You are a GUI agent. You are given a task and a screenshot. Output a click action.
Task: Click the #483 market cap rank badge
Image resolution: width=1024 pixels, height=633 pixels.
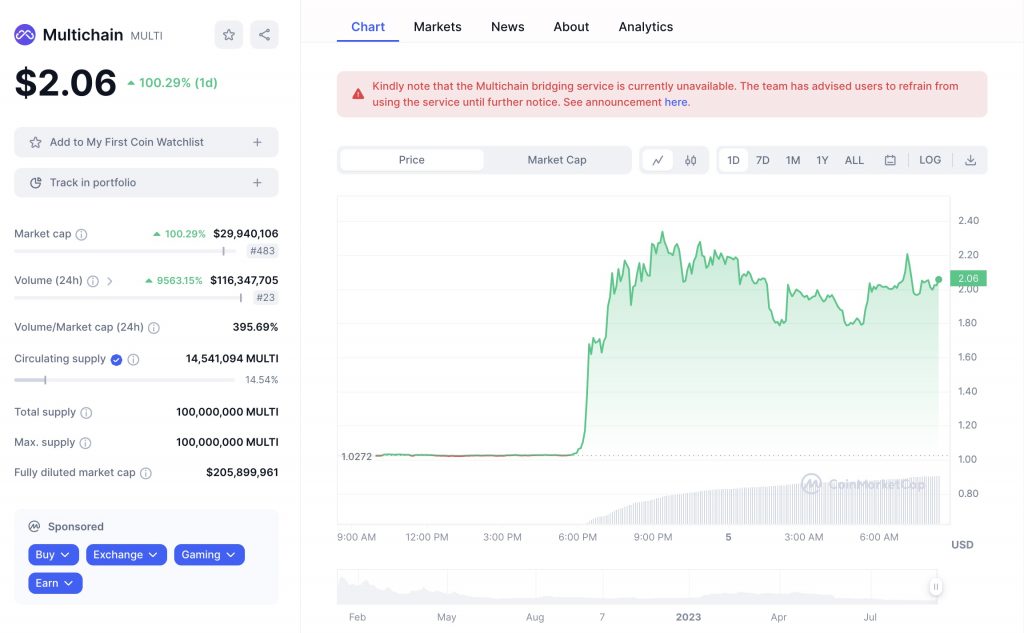[263, 251]
